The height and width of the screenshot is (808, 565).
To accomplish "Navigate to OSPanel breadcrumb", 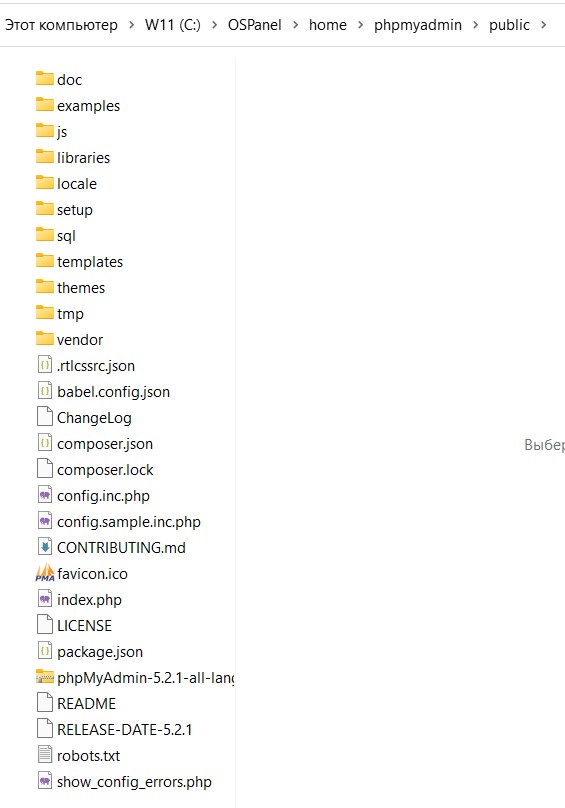I will [x=255, y=25].
